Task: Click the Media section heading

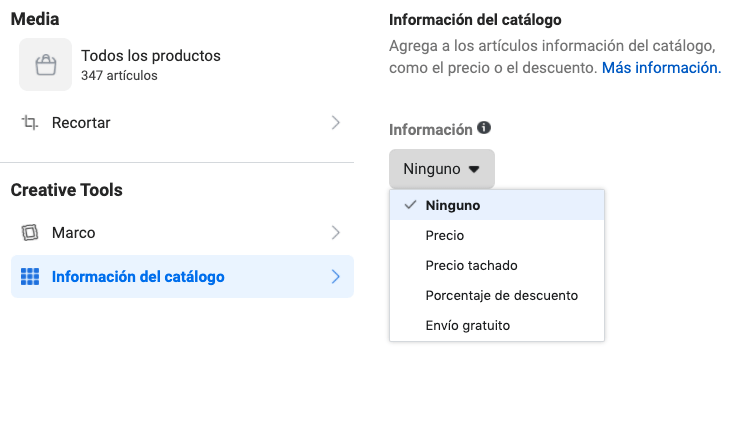Action: coord(35,19)
